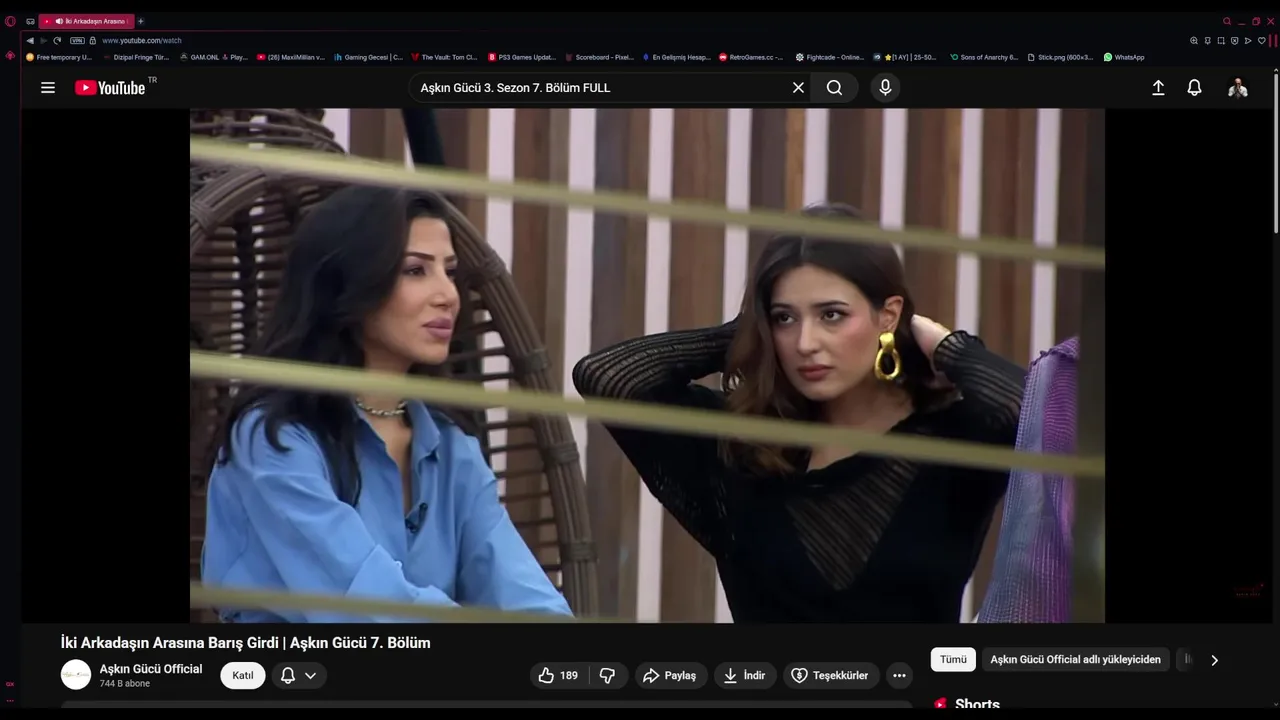Join the channel with Katıl button
The height and width of the screenshot is (720, 1280).
(243, 675)
